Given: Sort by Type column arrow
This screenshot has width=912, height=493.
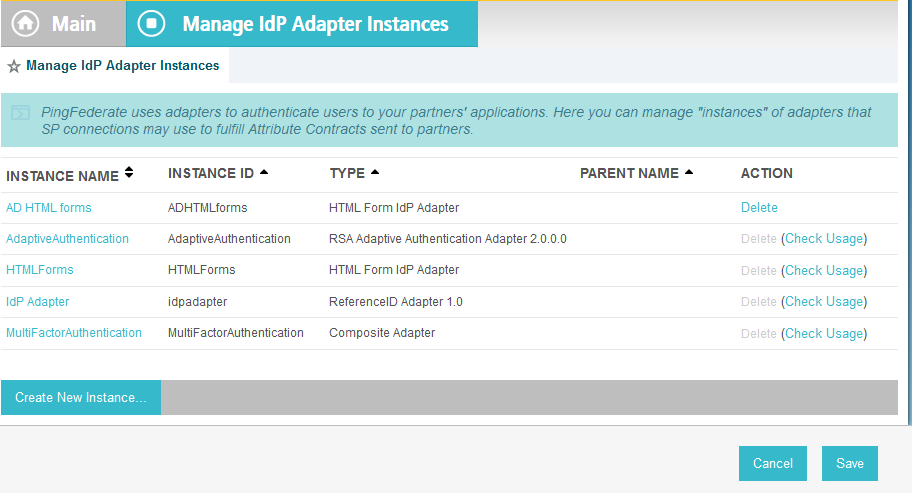Looking at the screenshot, I should click(375, 172).
